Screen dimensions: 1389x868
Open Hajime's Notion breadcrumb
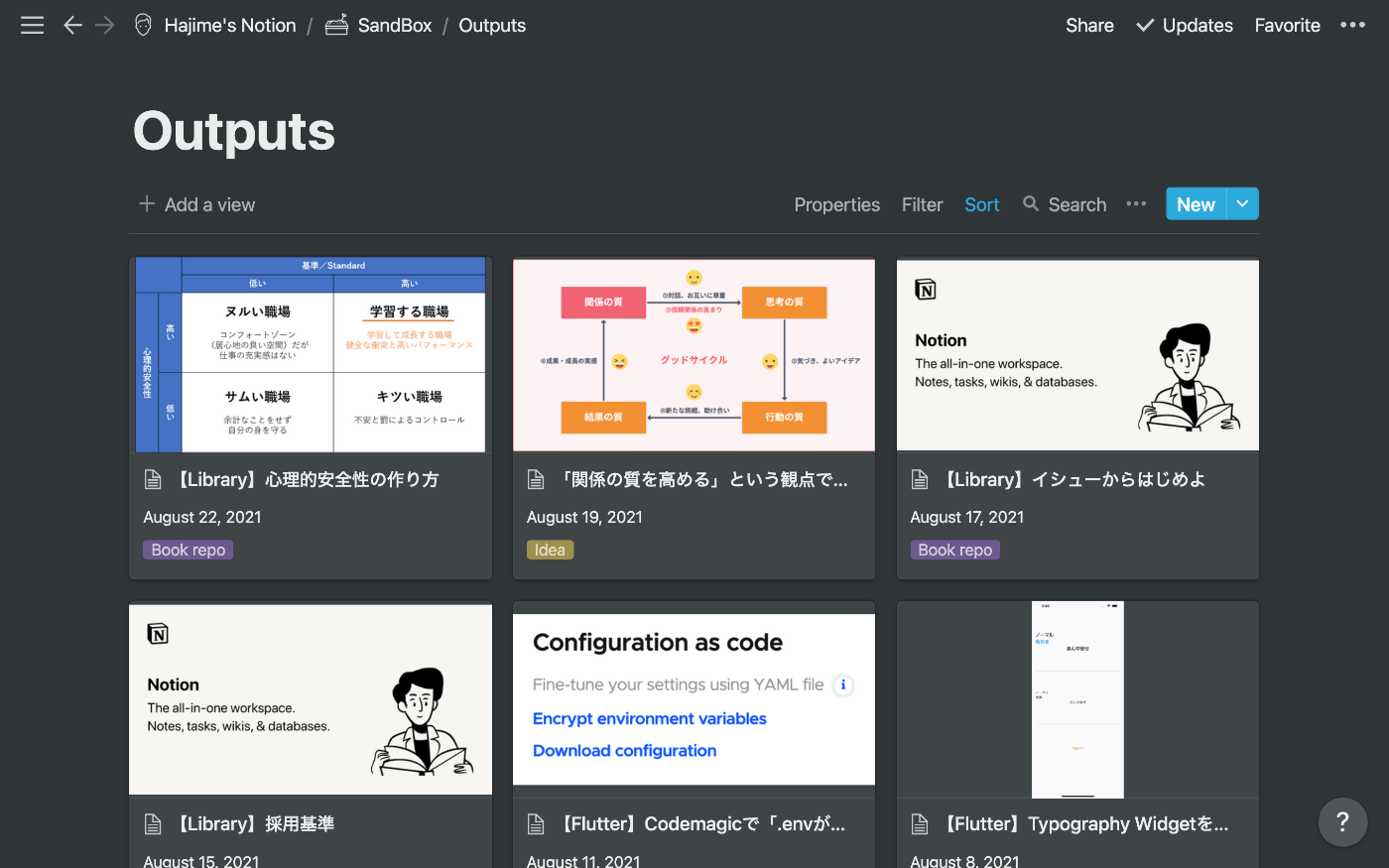point(230,26)
